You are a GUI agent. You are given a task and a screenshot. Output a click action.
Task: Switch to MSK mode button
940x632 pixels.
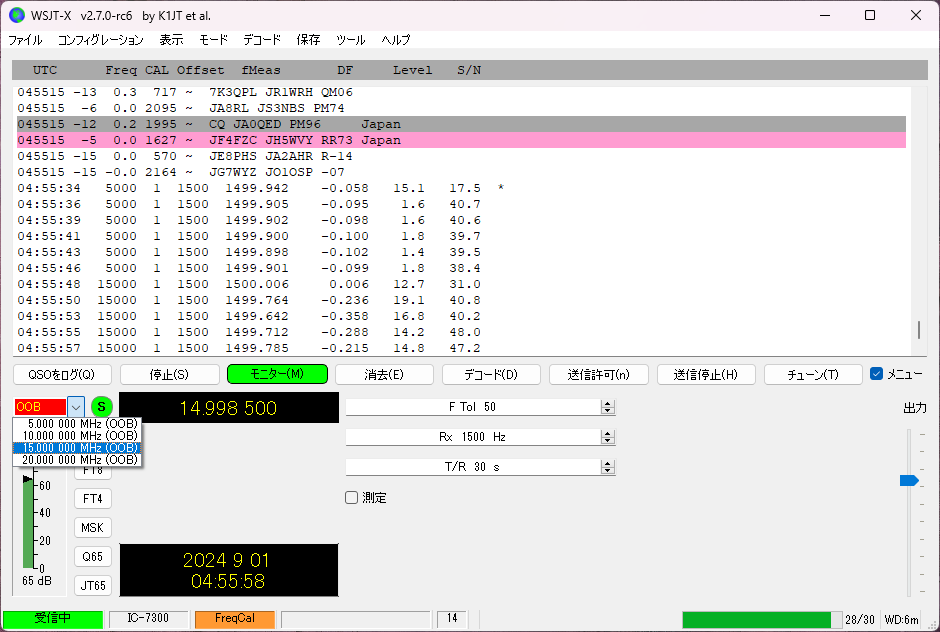(93, 528)
